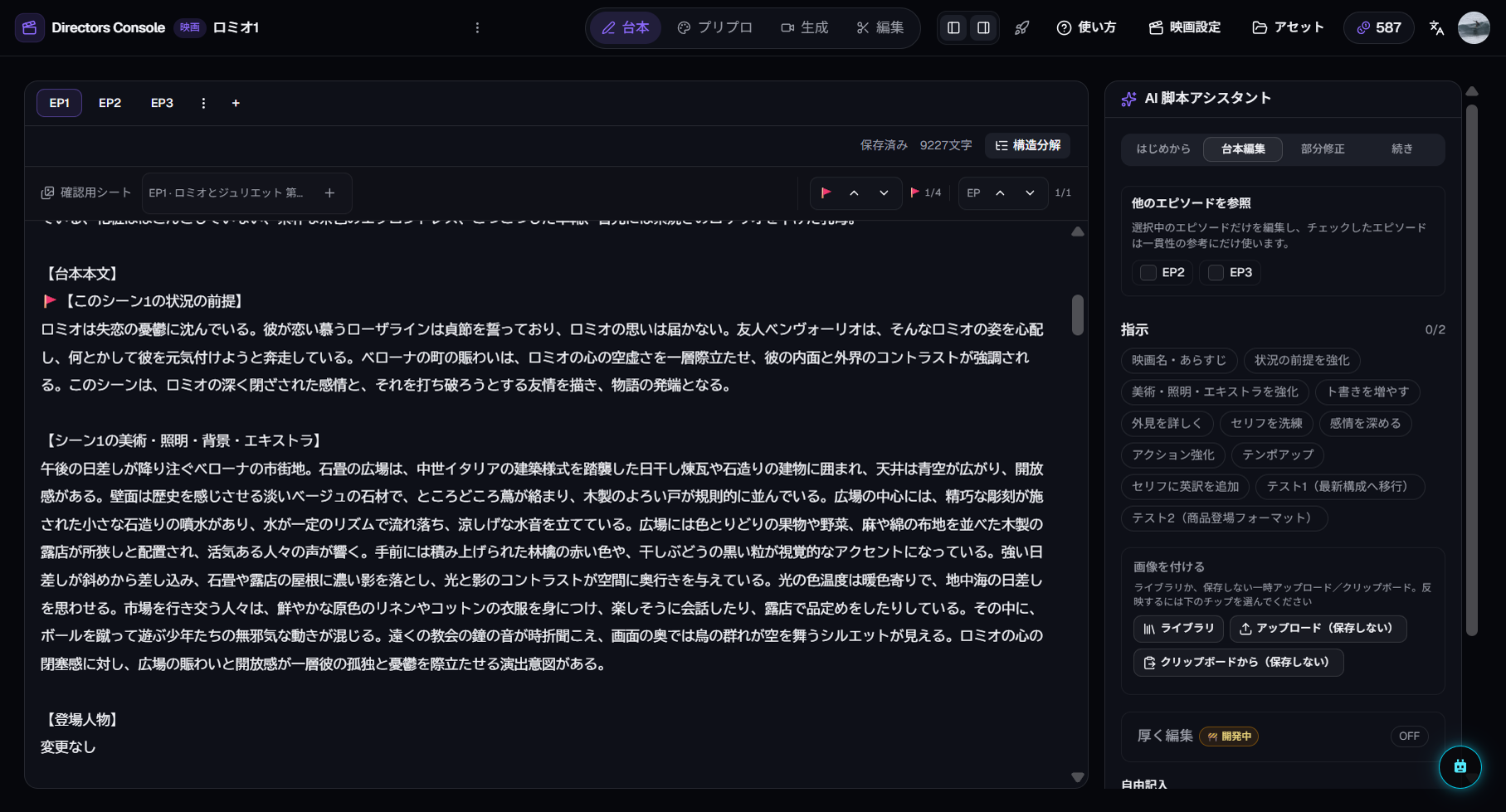The image size is (1506, 812).
Task: Open 映画設定 movie settings
Action: [1185, 27]
